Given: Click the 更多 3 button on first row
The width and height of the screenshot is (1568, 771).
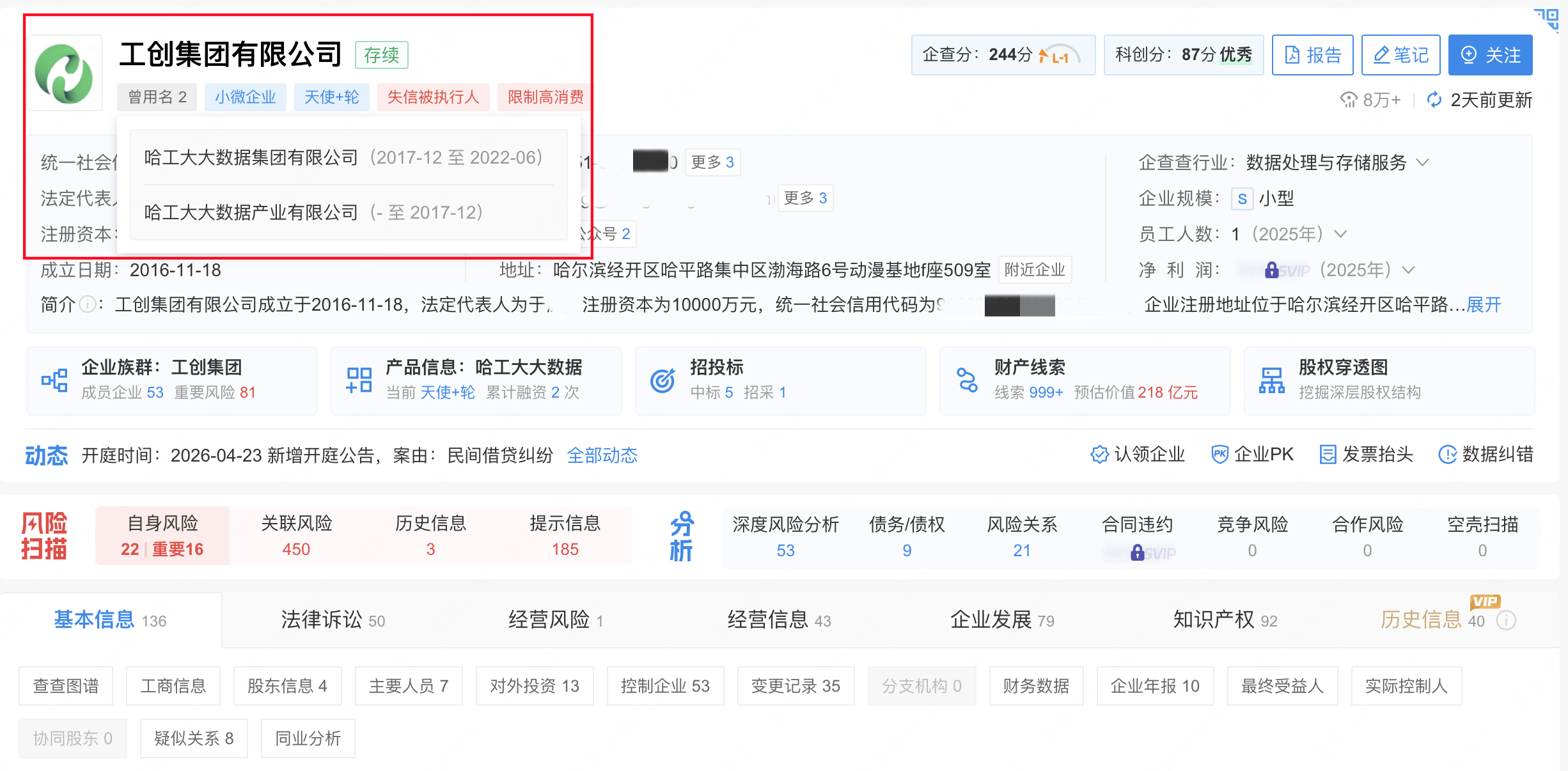Looking at the screenshot, I should (x=712, y=162).
